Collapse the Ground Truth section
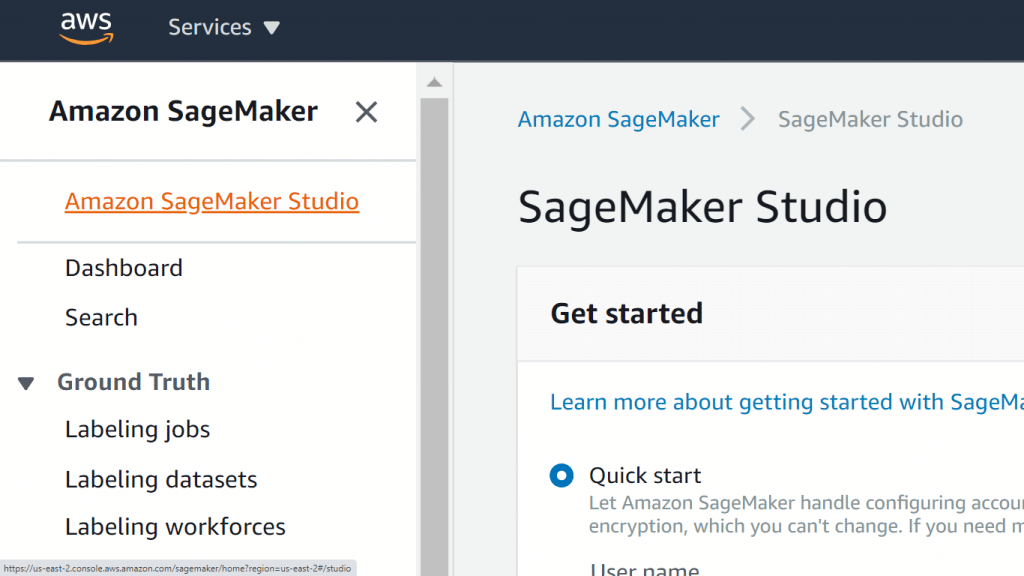Viewport: 1024px width, 576px height. pos(25,383)
